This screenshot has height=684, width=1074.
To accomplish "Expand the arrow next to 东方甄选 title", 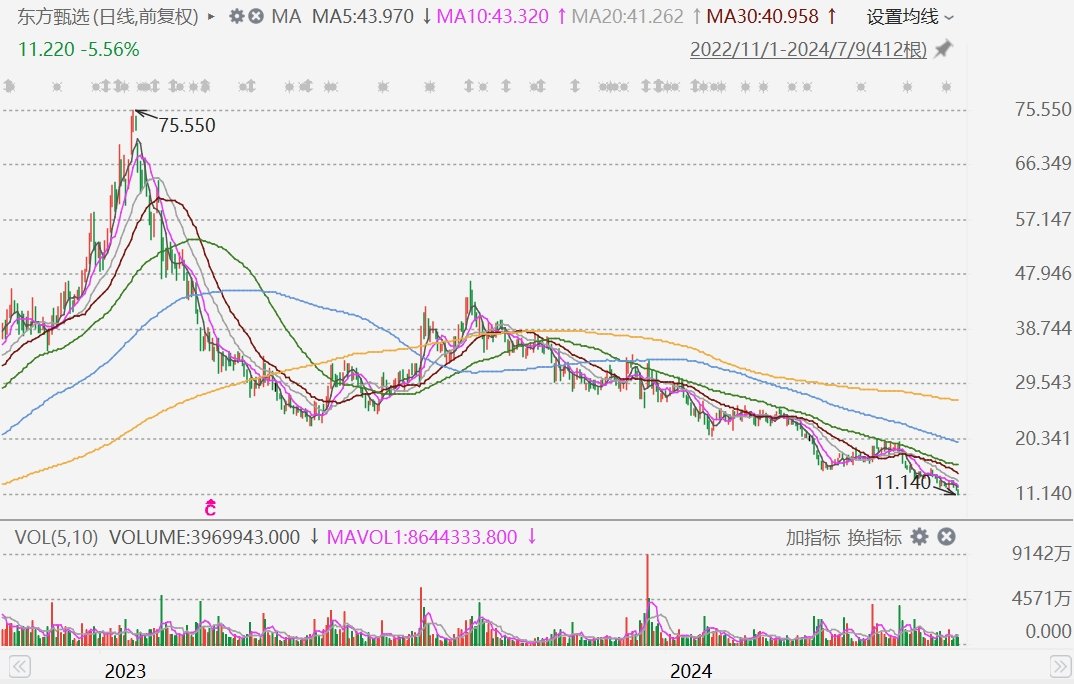I will [210, 17].
